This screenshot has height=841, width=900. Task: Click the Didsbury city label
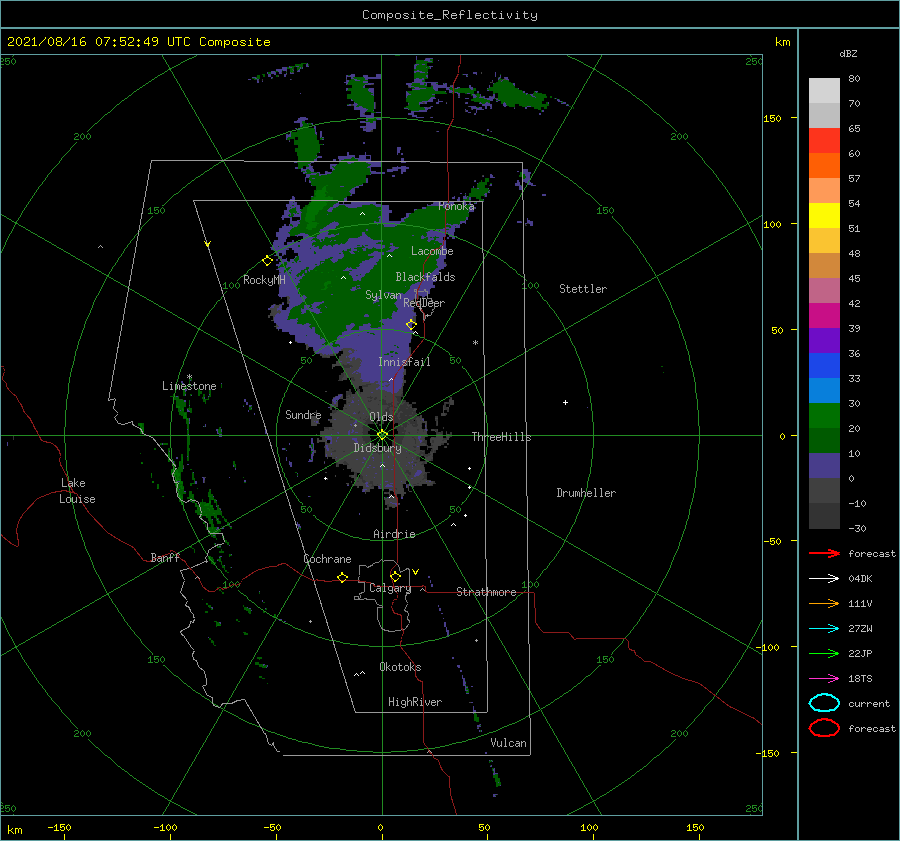pos(377,448)
